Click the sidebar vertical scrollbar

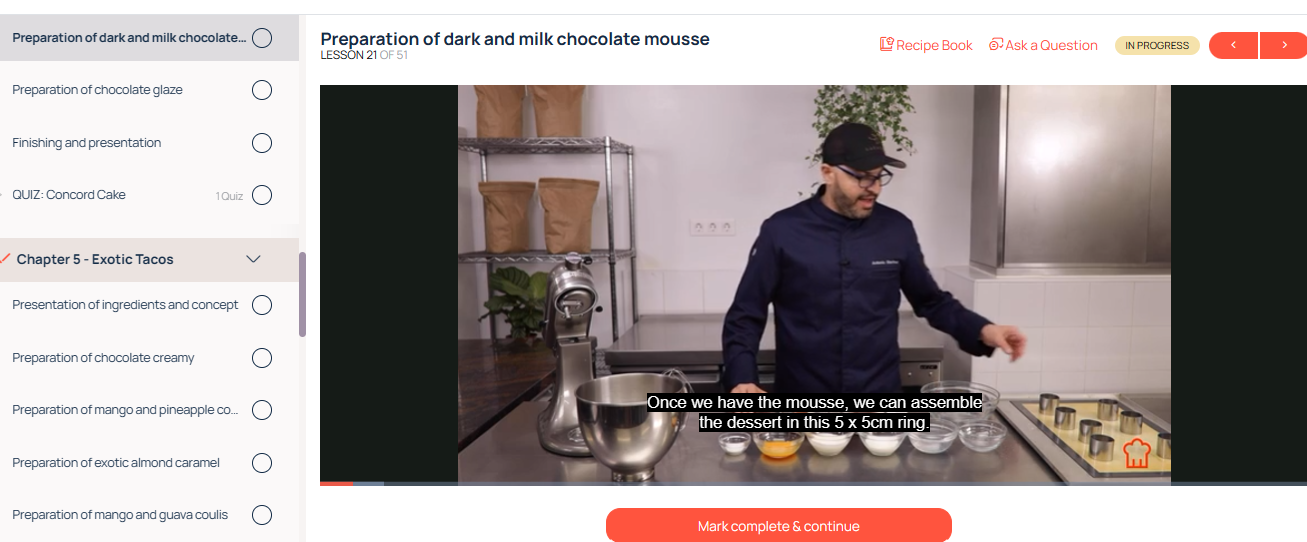[302, 294]
